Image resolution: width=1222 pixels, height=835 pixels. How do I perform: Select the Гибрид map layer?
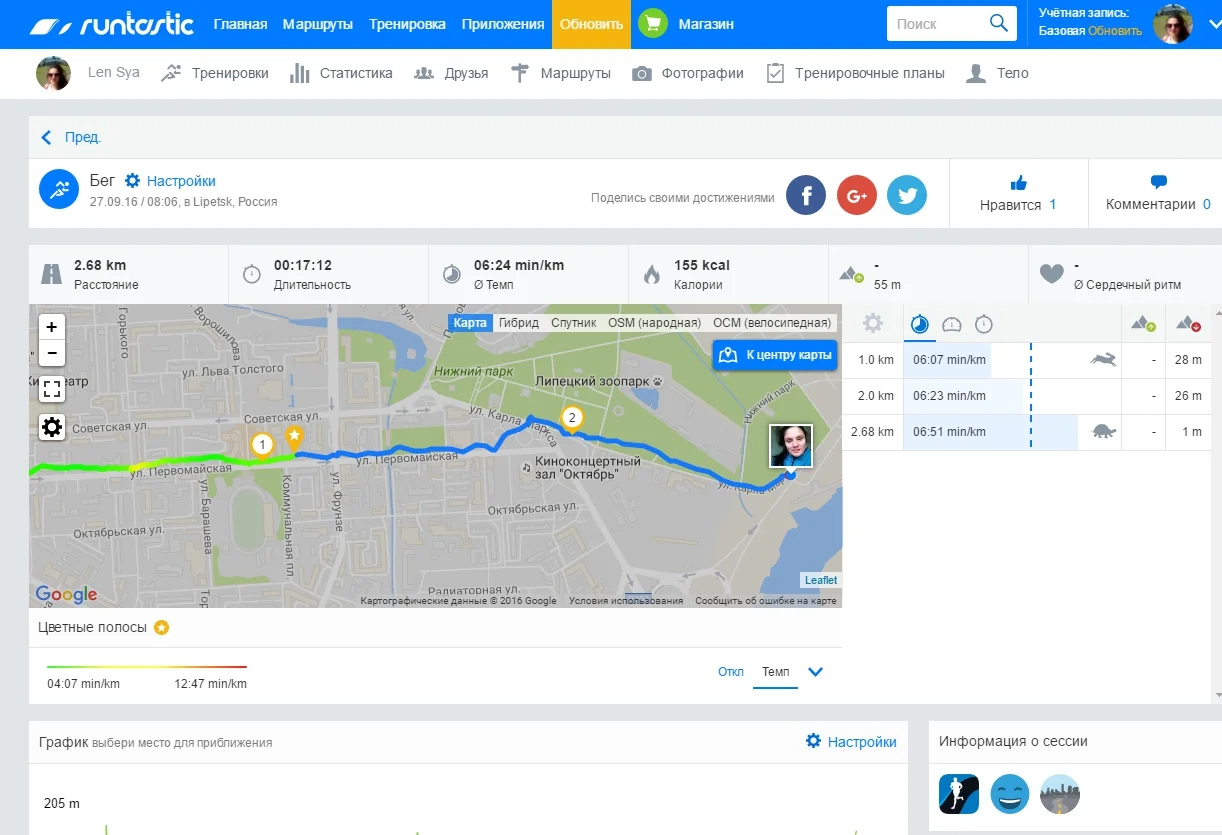pos(519,323)
